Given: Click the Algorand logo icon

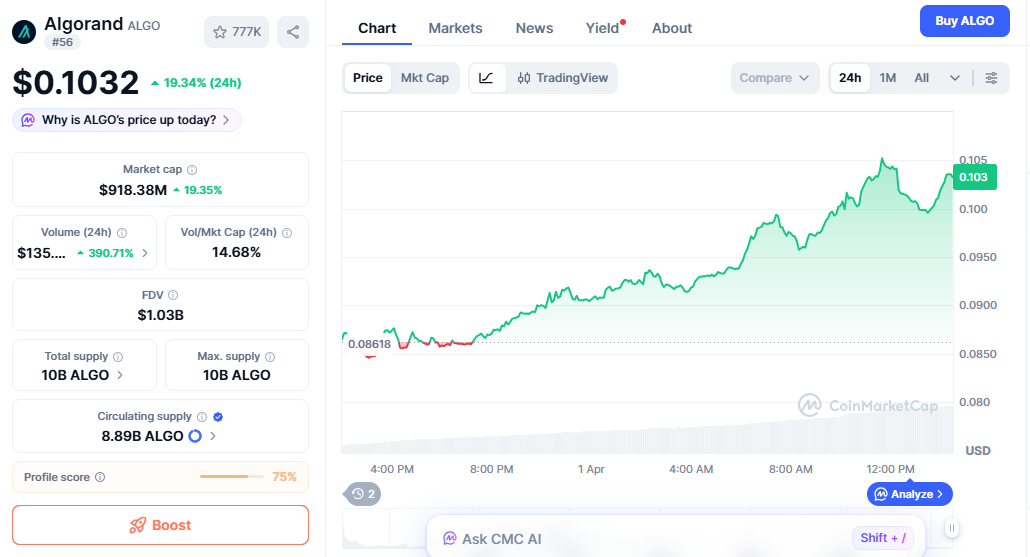Looking at the screenshot, I should coord(24,32).
